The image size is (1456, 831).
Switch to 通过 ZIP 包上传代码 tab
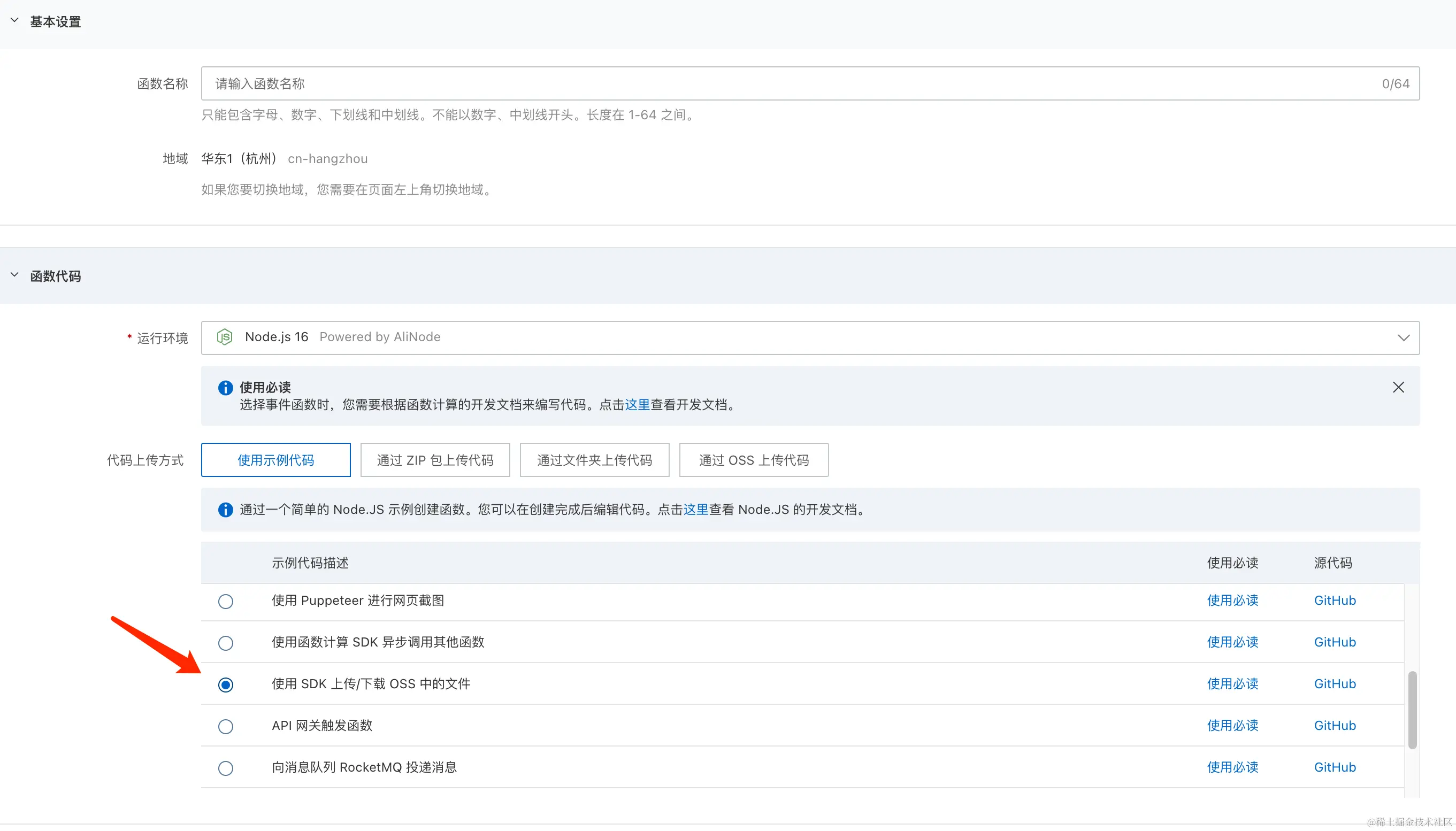[x=435, y=460]
